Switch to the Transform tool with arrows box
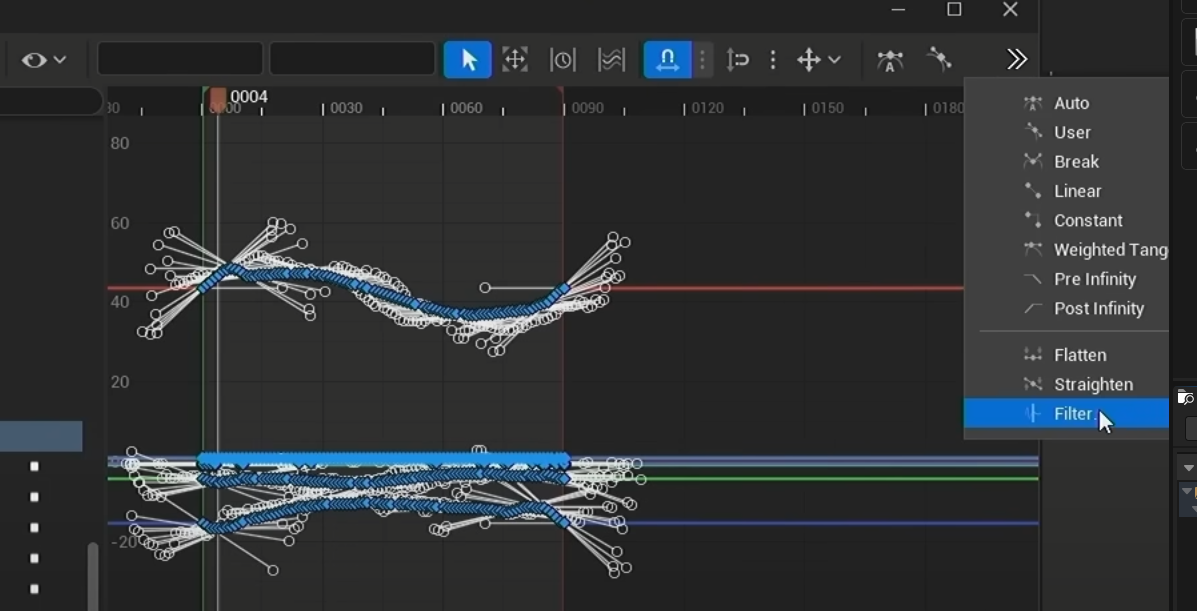This screenshot has height=611, width=1197. click(x=515, y=60)
